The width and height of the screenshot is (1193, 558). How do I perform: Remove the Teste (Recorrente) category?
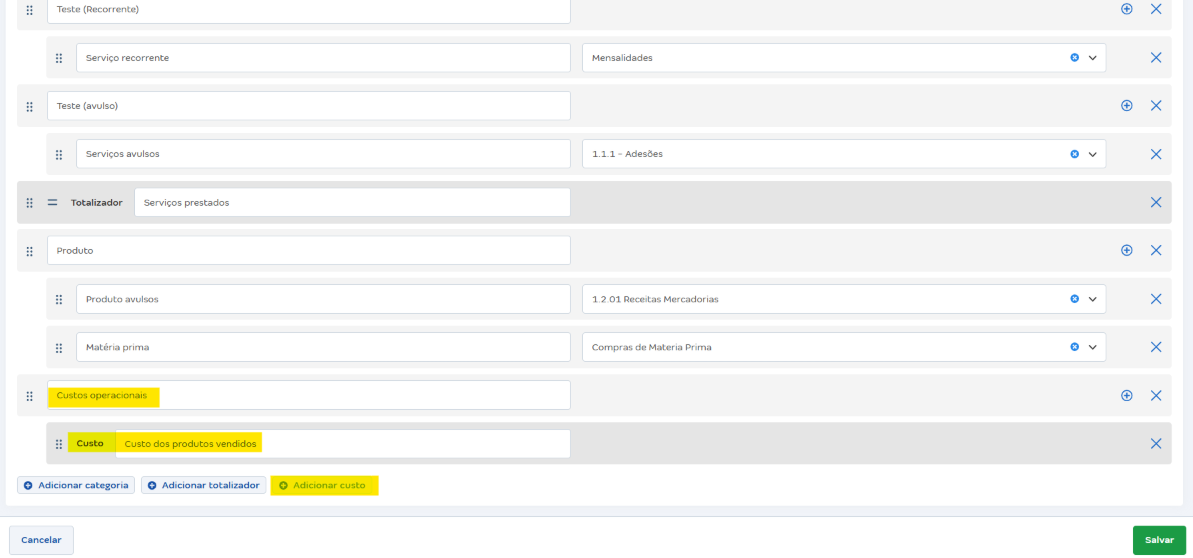tap(1156, 9)
